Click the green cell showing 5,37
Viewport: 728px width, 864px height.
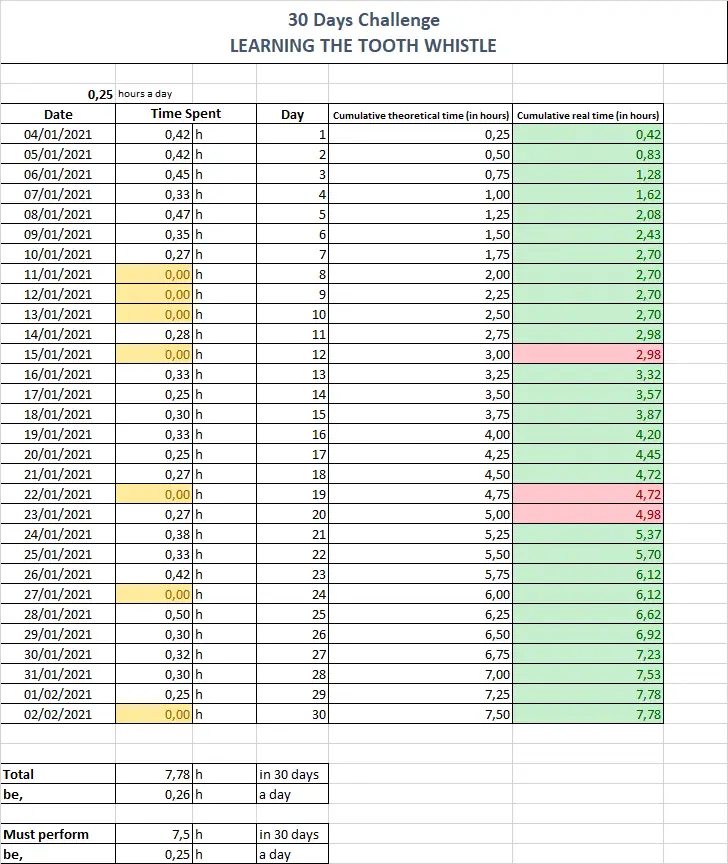588,534
